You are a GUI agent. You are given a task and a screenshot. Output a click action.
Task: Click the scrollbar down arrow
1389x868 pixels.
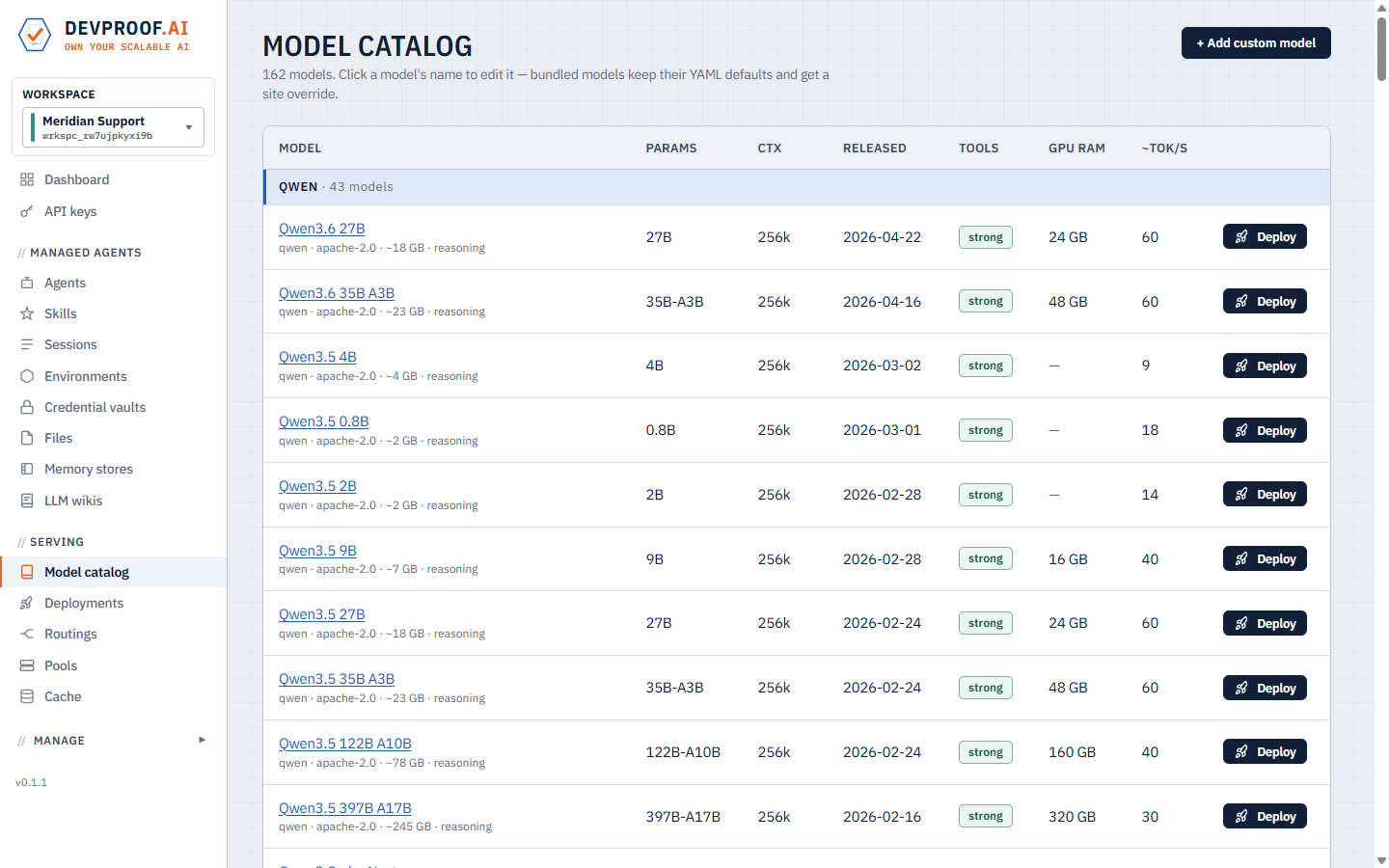(x=1381, y=860)
